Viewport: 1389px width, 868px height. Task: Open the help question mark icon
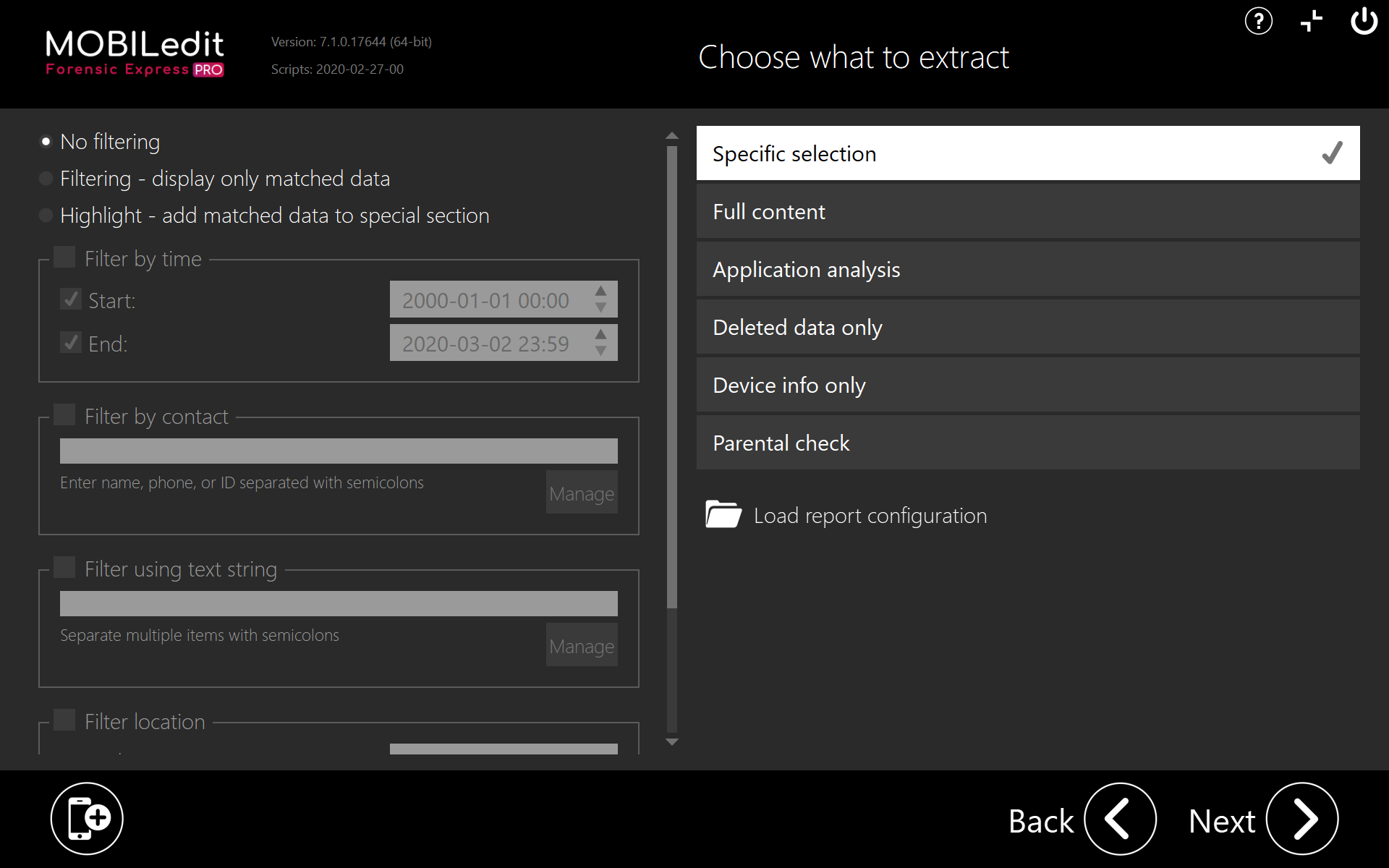[x=1258, y=21]
